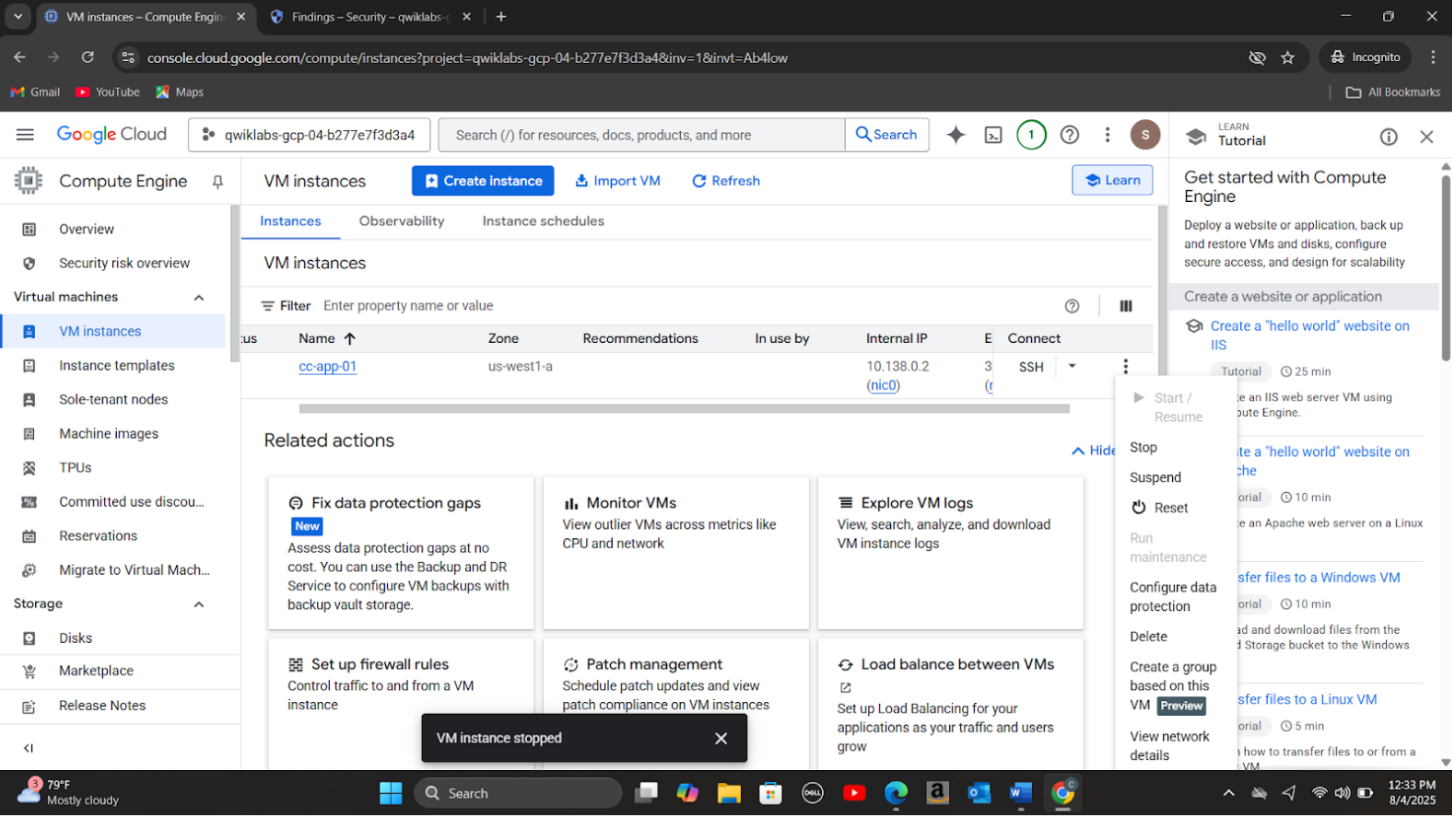Open Gemini AI assistant sparkle icon

[x=956, y=135]
